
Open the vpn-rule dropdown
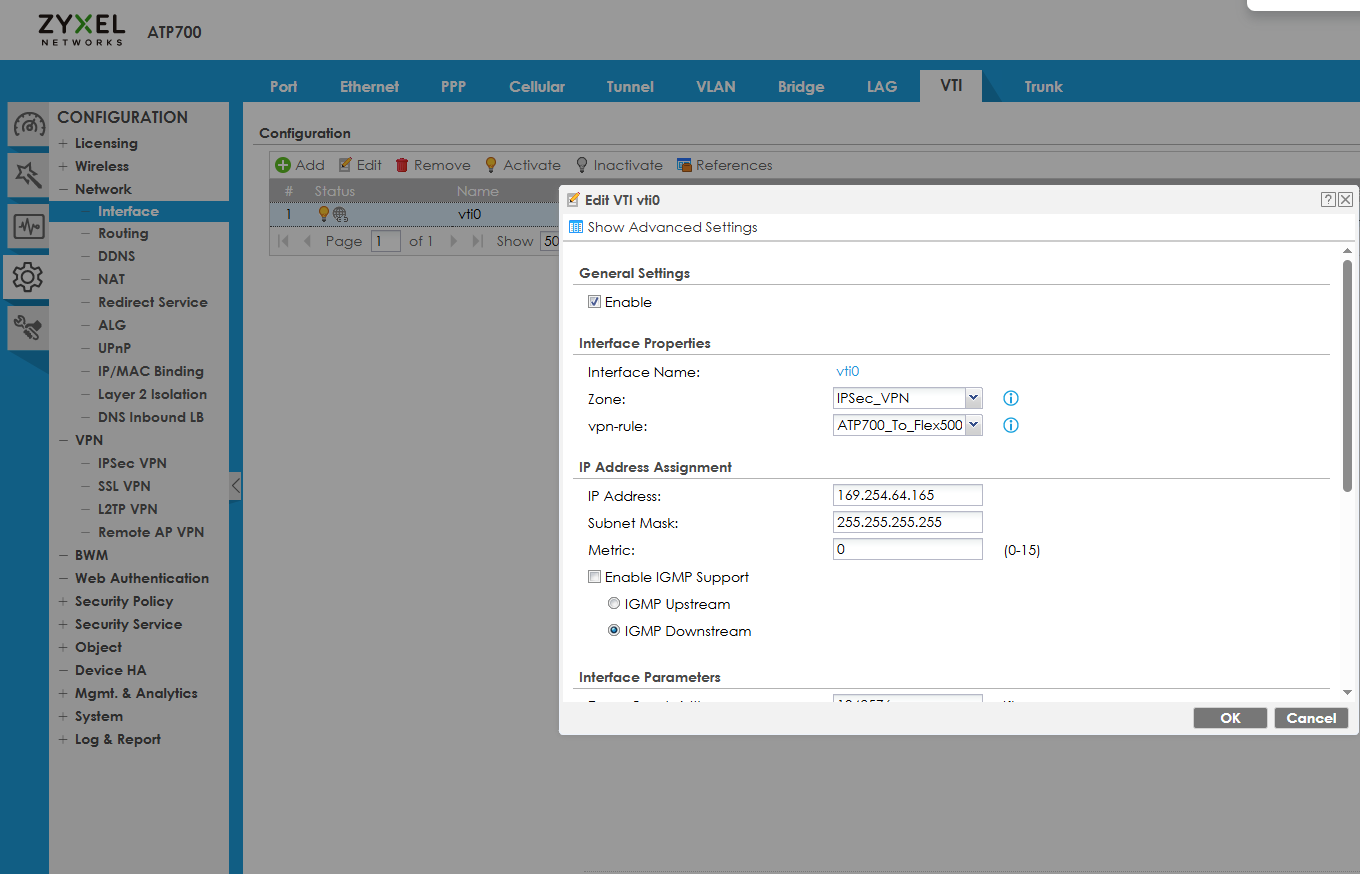click(971, 424)
